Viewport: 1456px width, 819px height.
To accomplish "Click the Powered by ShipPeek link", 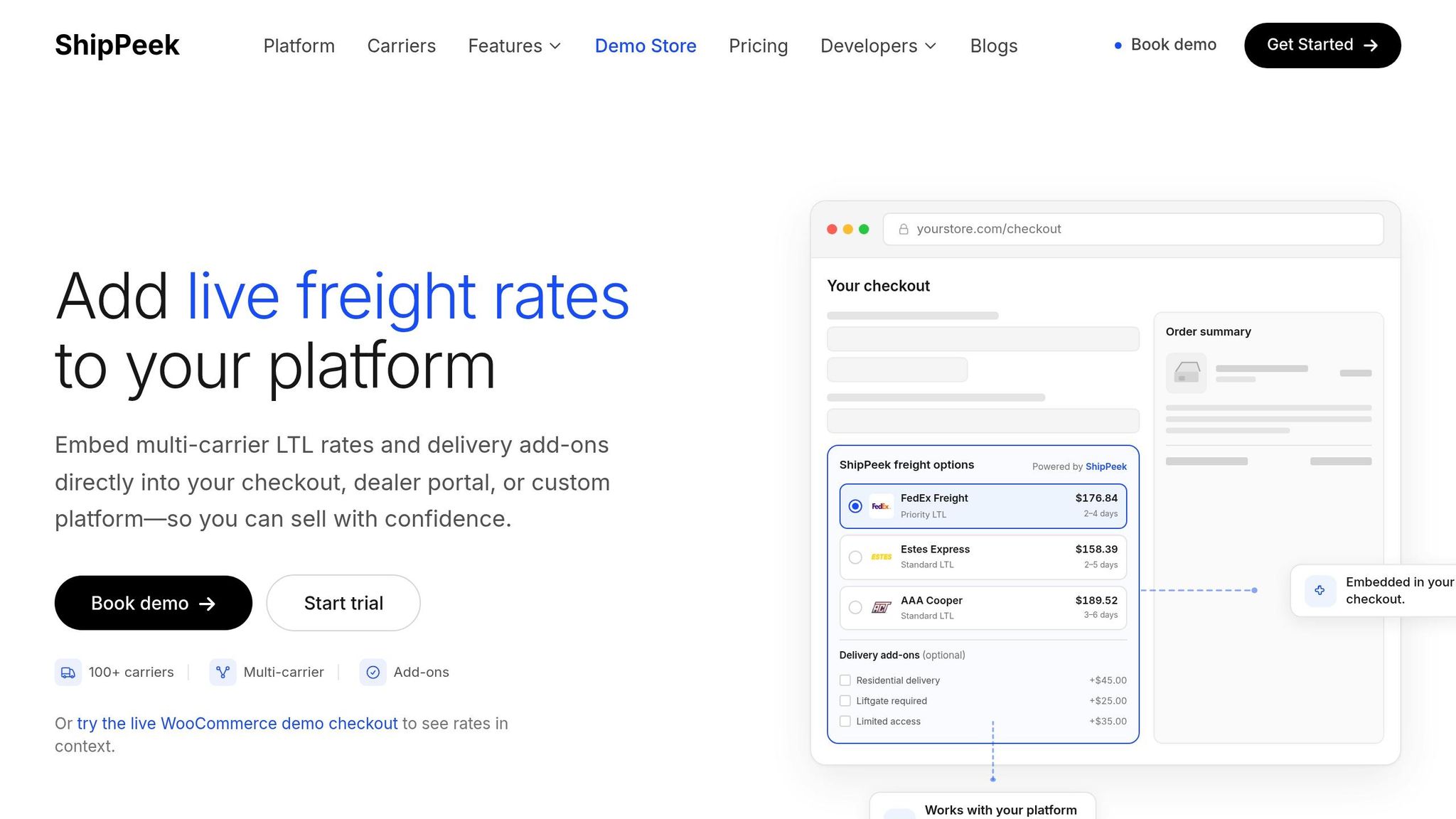I will coord(1079,466).
